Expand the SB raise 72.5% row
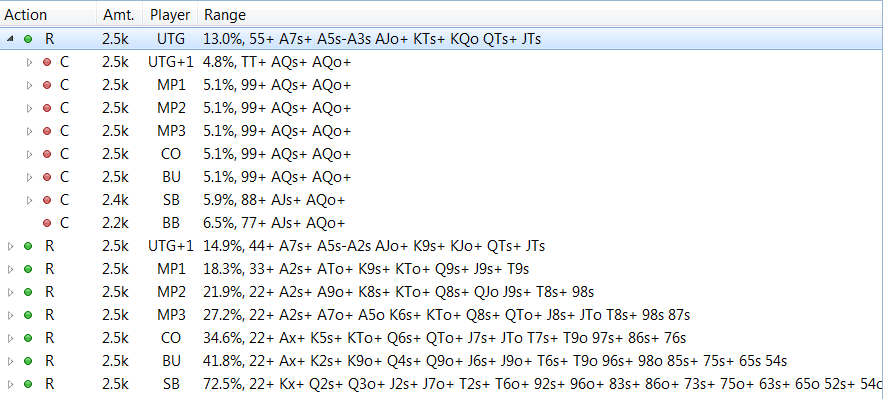The image size is (883, 399). [x=10, y=384]
